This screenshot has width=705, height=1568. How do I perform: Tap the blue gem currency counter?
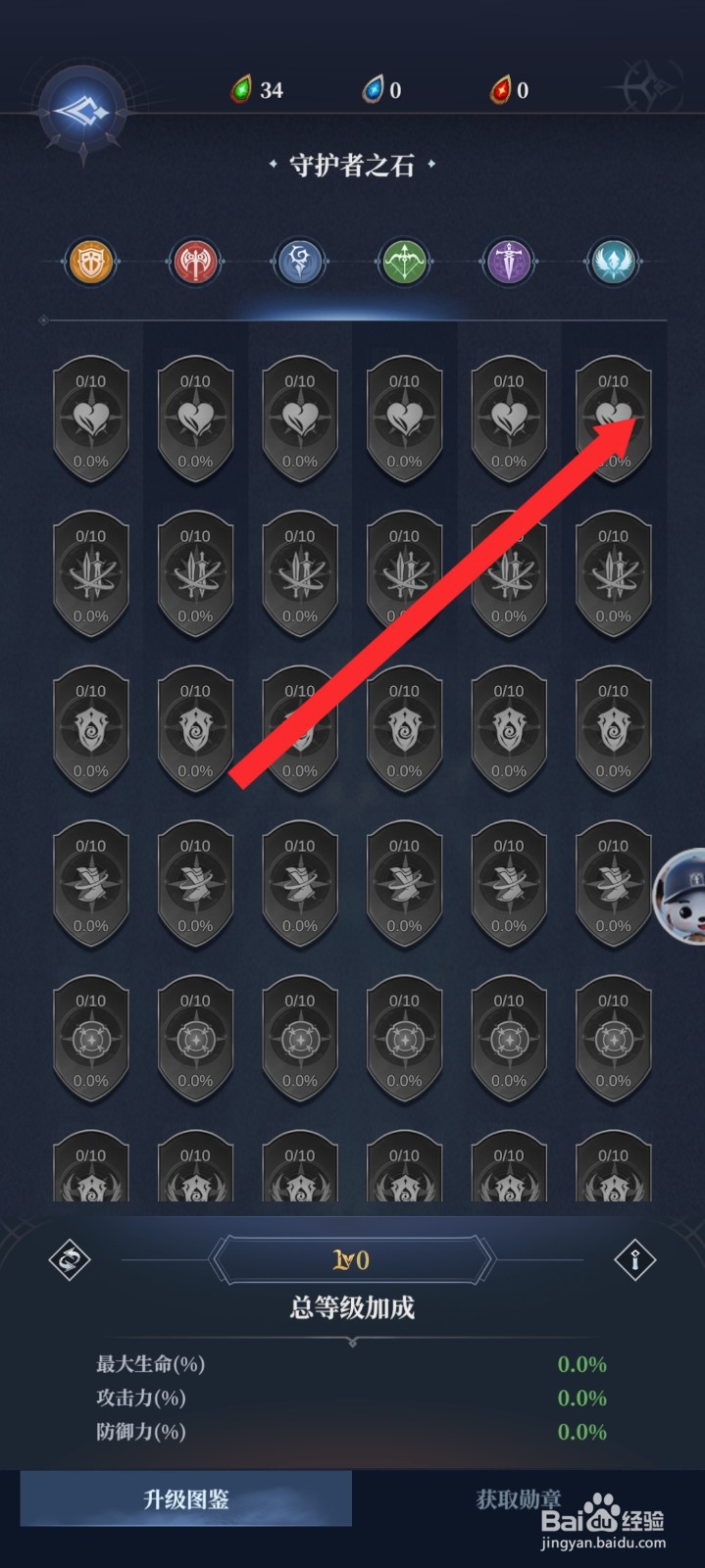tap(382, 90)
